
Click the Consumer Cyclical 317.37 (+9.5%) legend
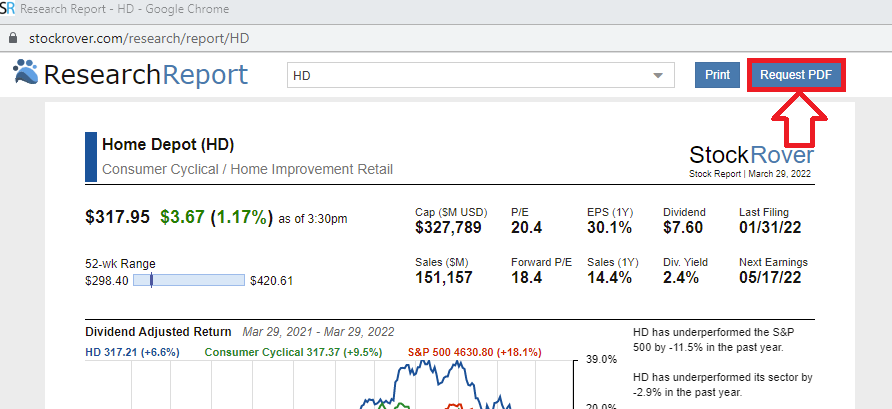pyautogui.click(x=294, y=353)
